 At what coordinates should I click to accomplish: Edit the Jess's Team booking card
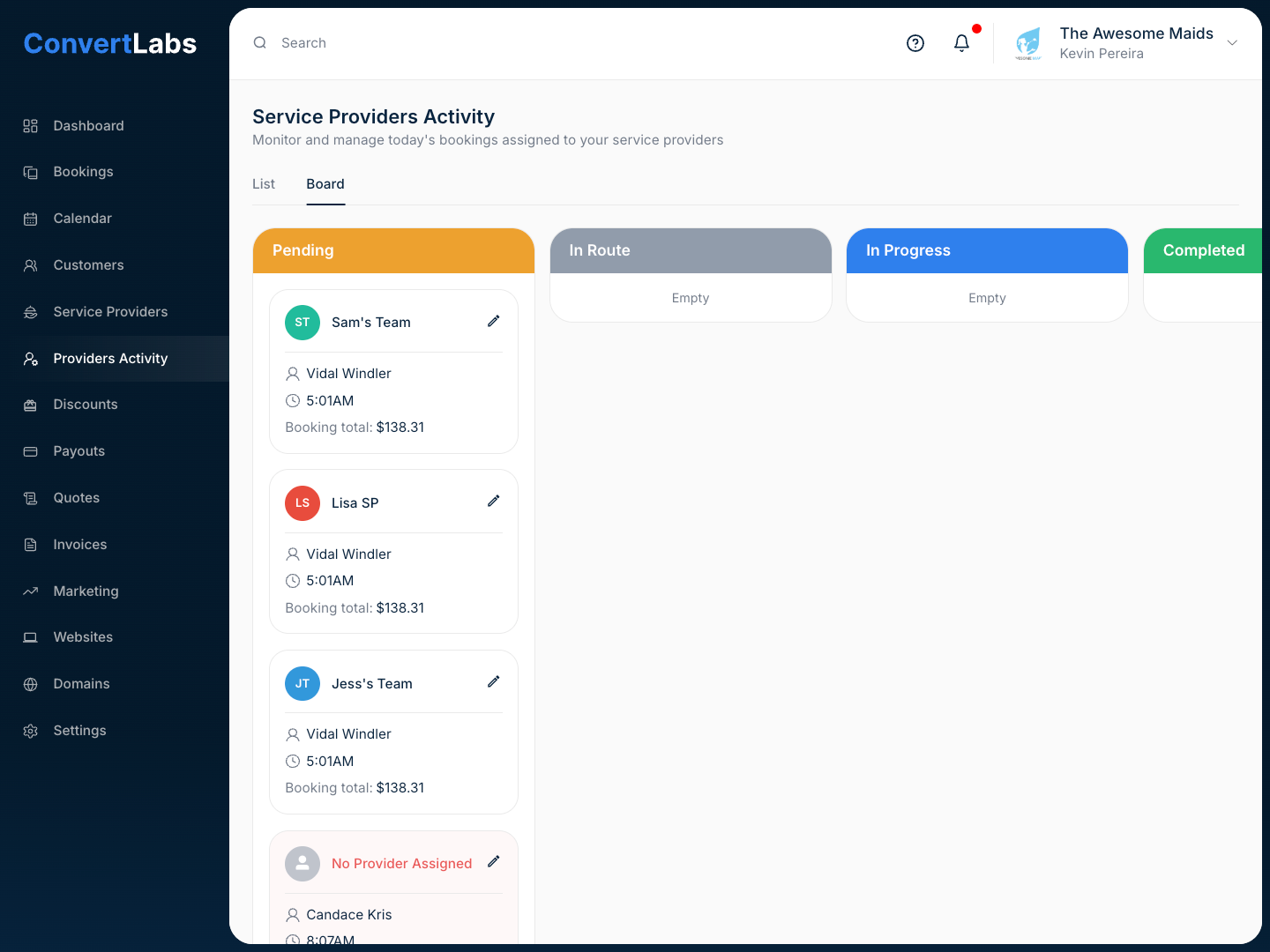click(x=494, y=681)
